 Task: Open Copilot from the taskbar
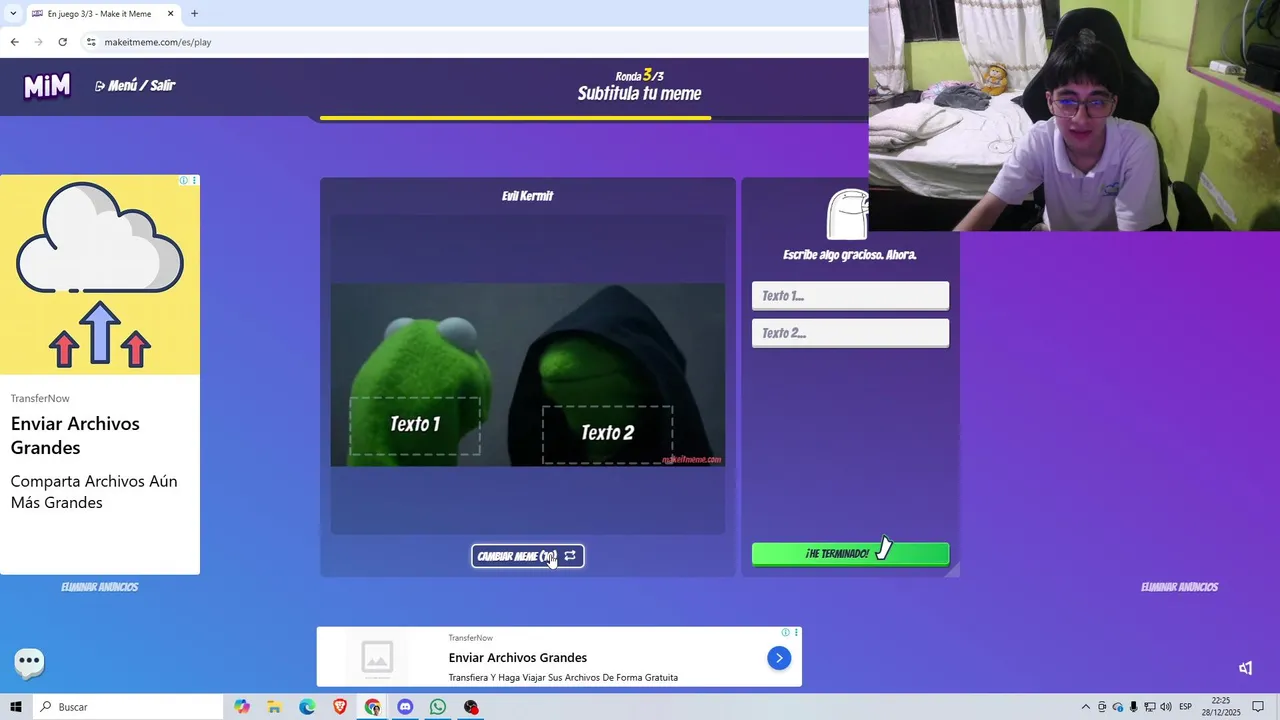(242, 707)
